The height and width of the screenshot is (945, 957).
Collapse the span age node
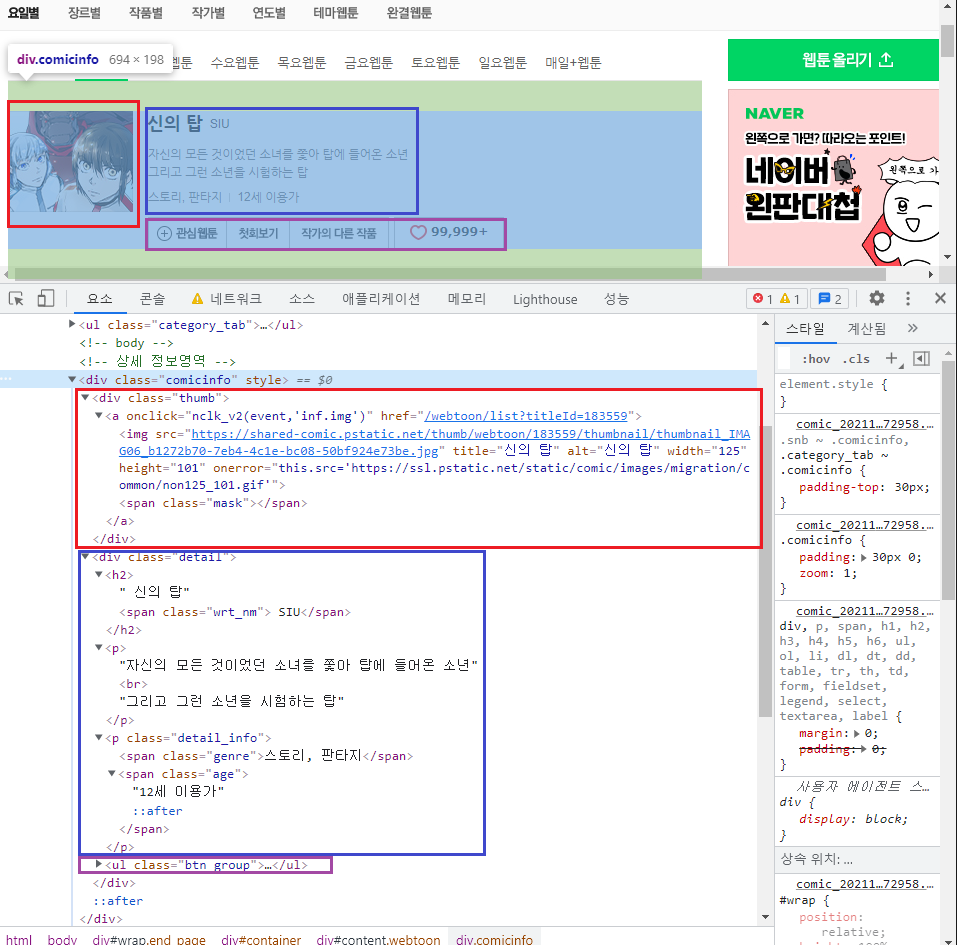pos(112,773)
